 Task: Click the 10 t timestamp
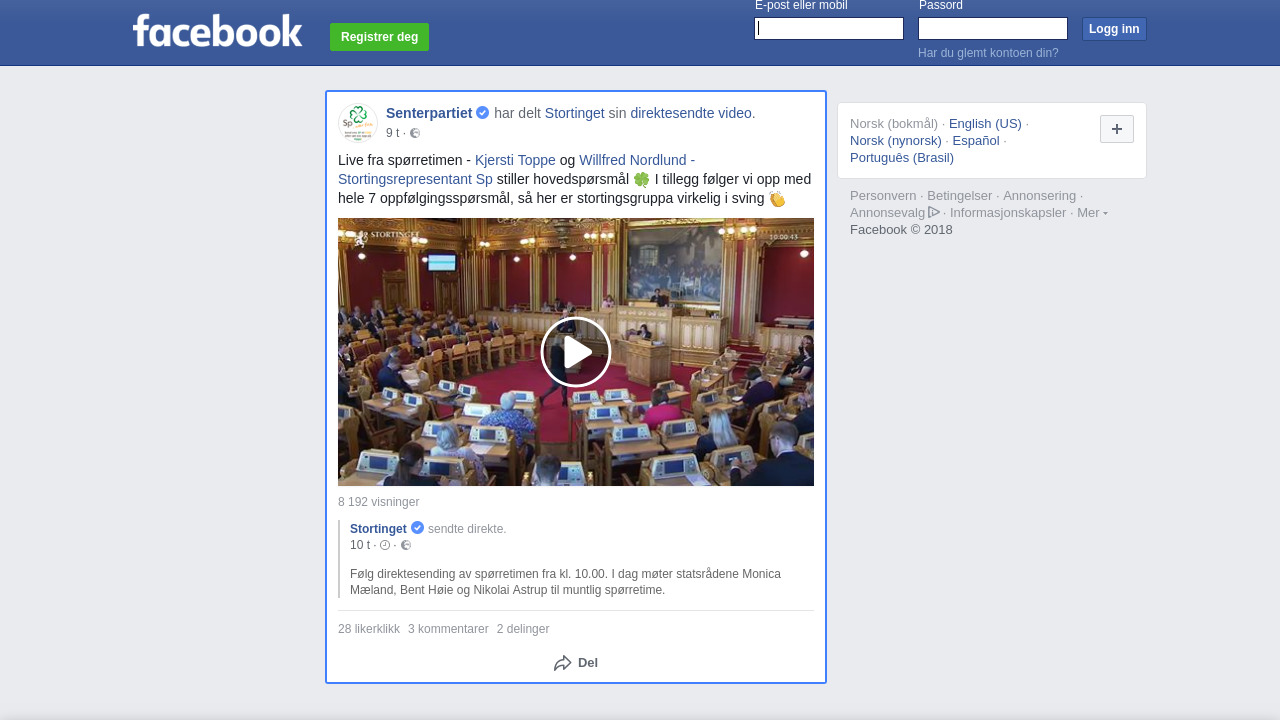(x=360, y=545)
